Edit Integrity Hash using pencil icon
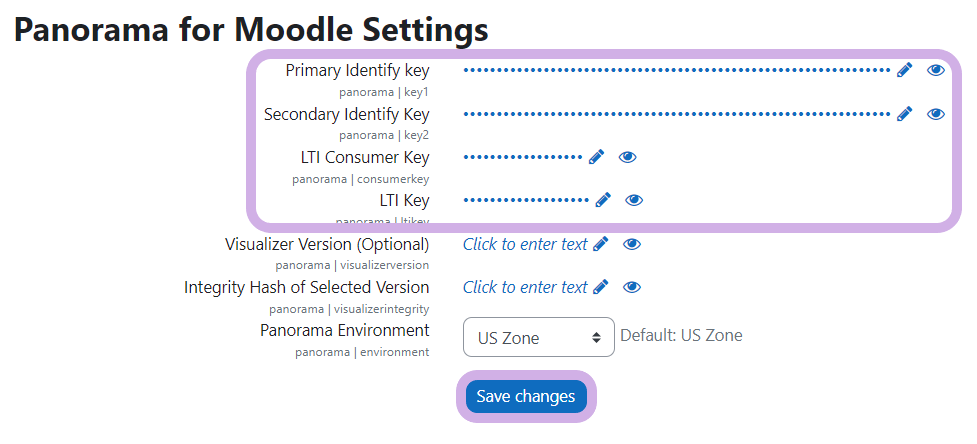Viewport: 977px width, 444px height. click(600, 287)
